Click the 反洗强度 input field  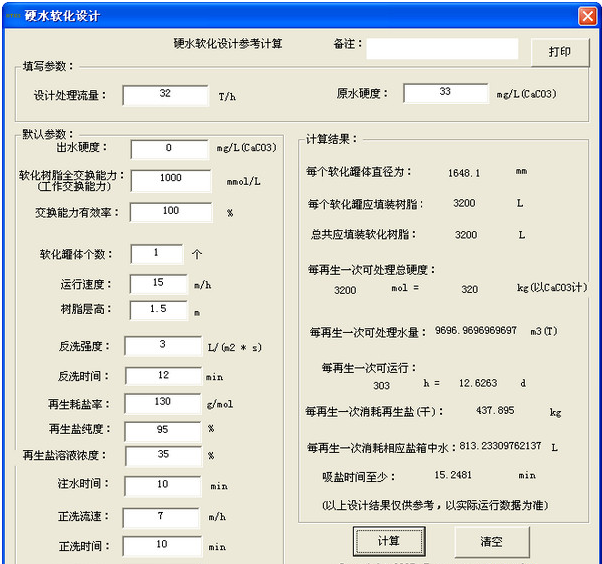pyautogui.click(x=163, y=346)
